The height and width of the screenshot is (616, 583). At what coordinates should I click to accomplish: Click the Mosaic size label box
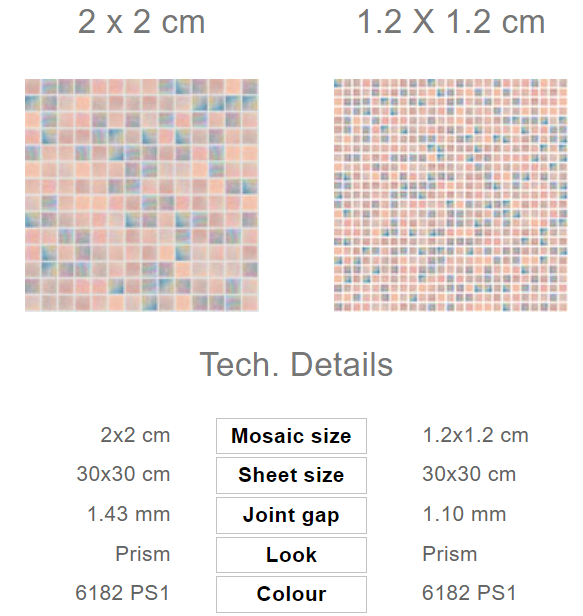(x=291, y=436)
